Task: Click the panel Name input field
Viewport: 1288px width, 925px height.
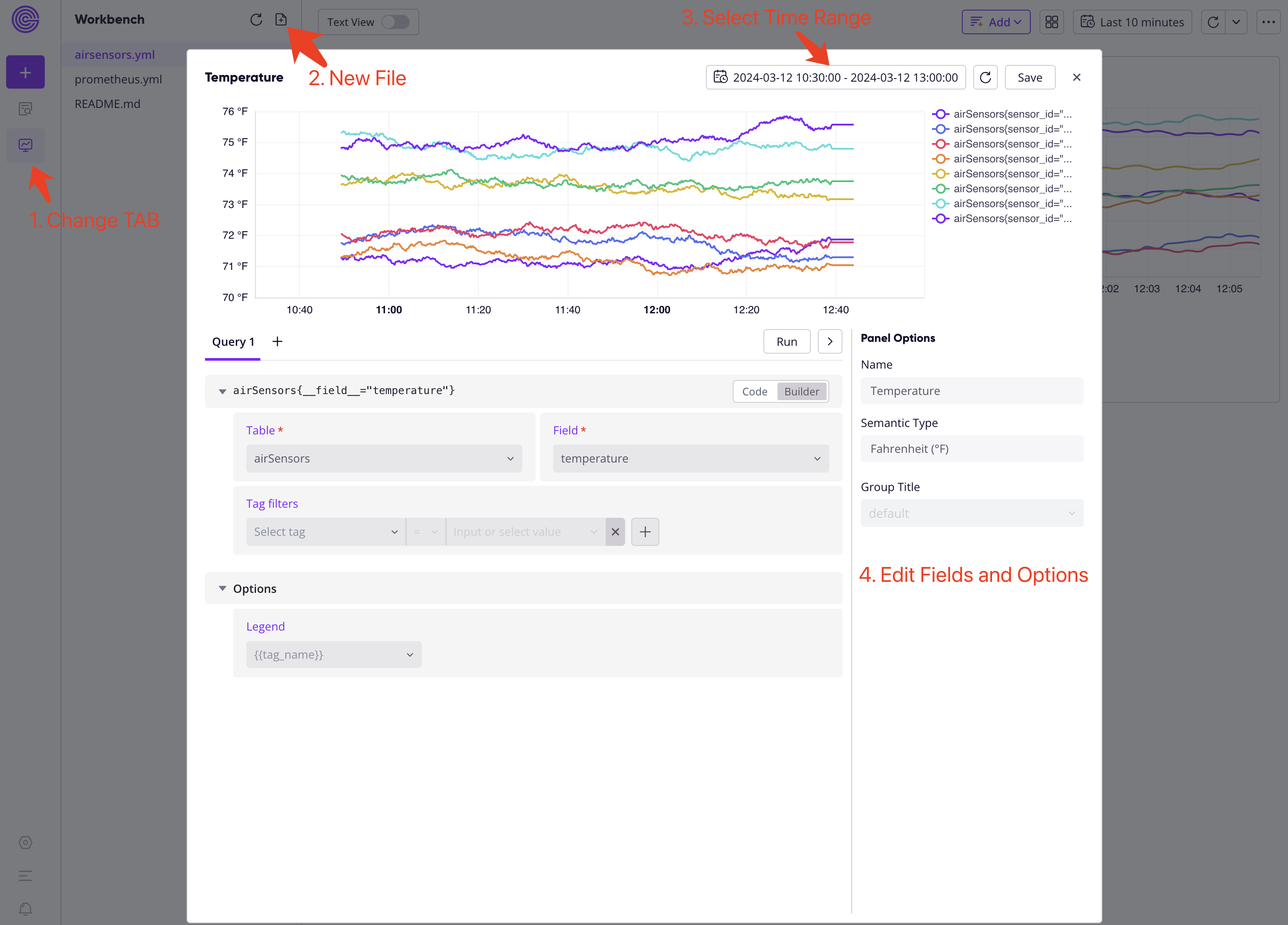Action: click(971, 391)
